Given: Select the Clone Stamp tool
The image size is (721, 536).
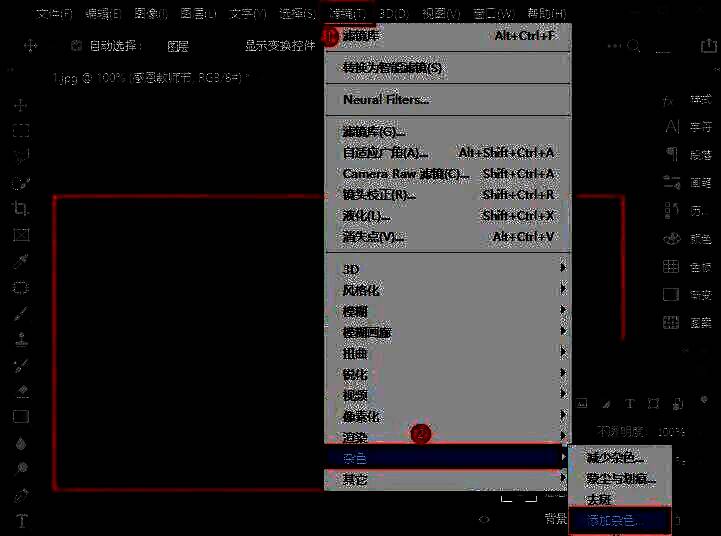Looking at the screenshot, I should (x=21, y=340).
